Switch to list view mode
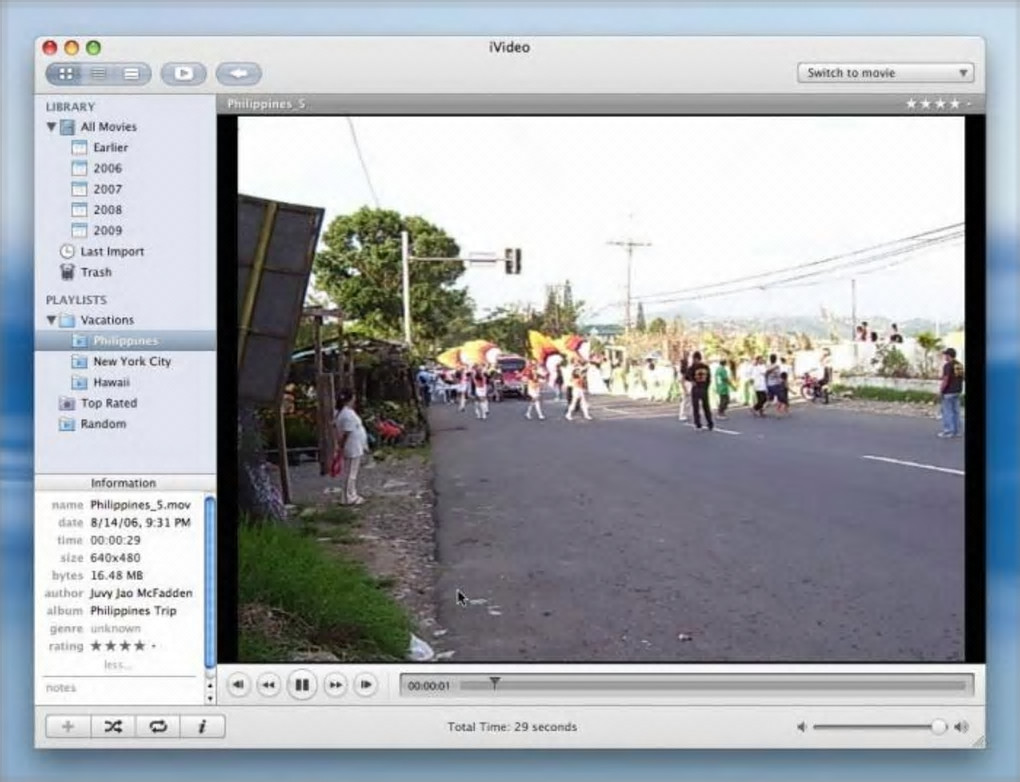Image resolution: width=1020 pixels, height=782 pixels. (x=99, y=74)
